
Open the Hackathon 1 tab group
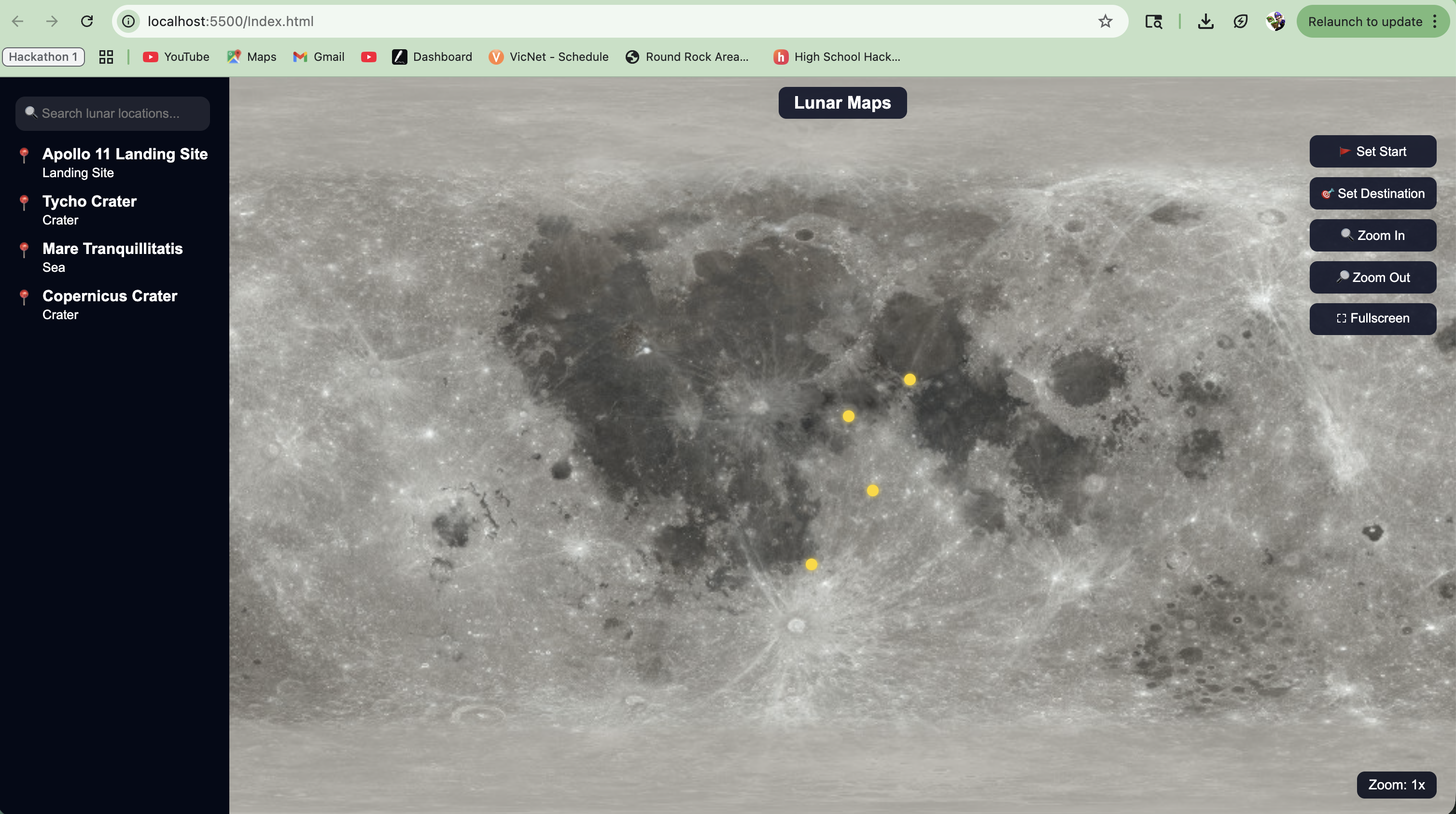tap(43, 56)
